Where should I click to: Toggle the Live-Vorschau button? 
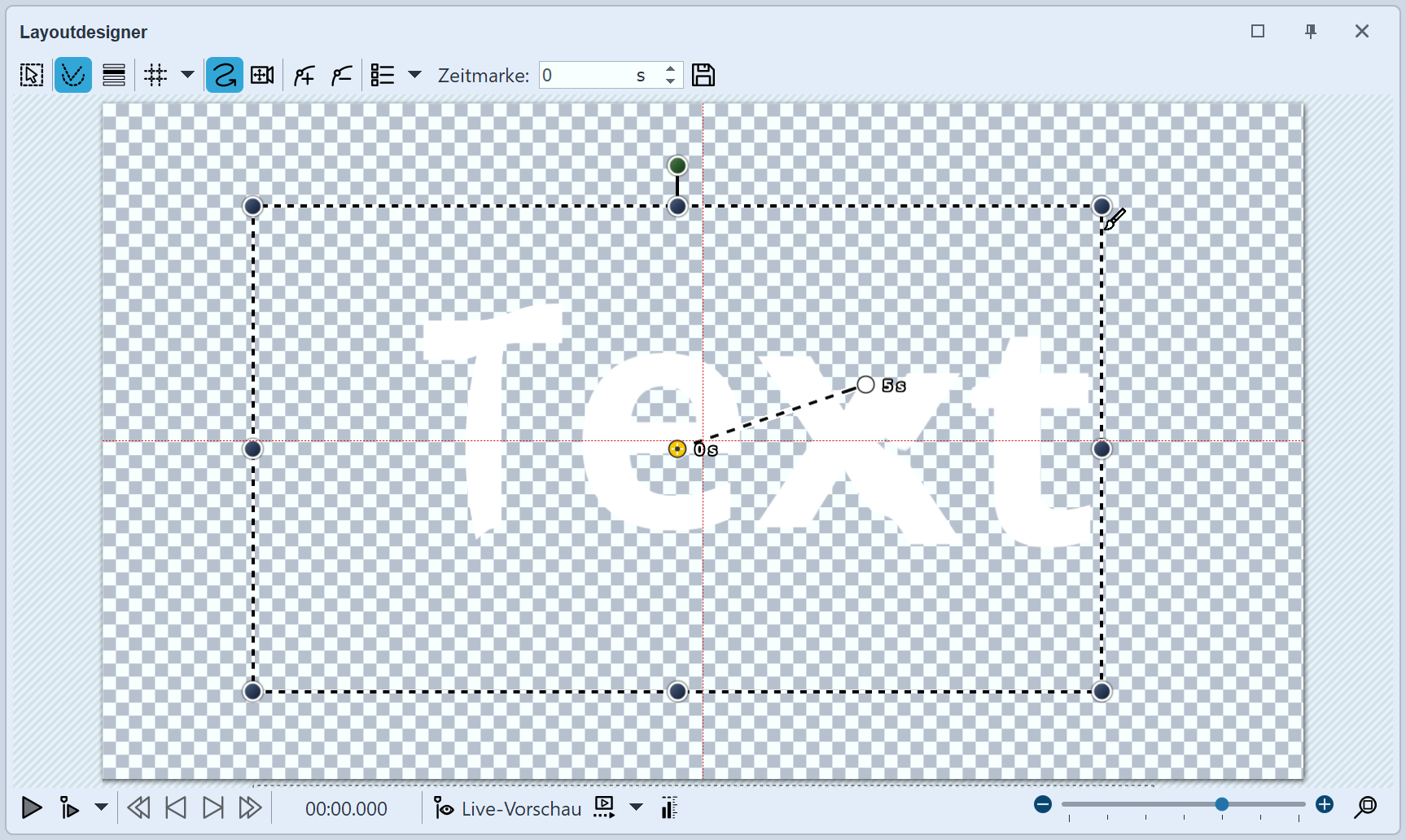(x=507, y=808)
